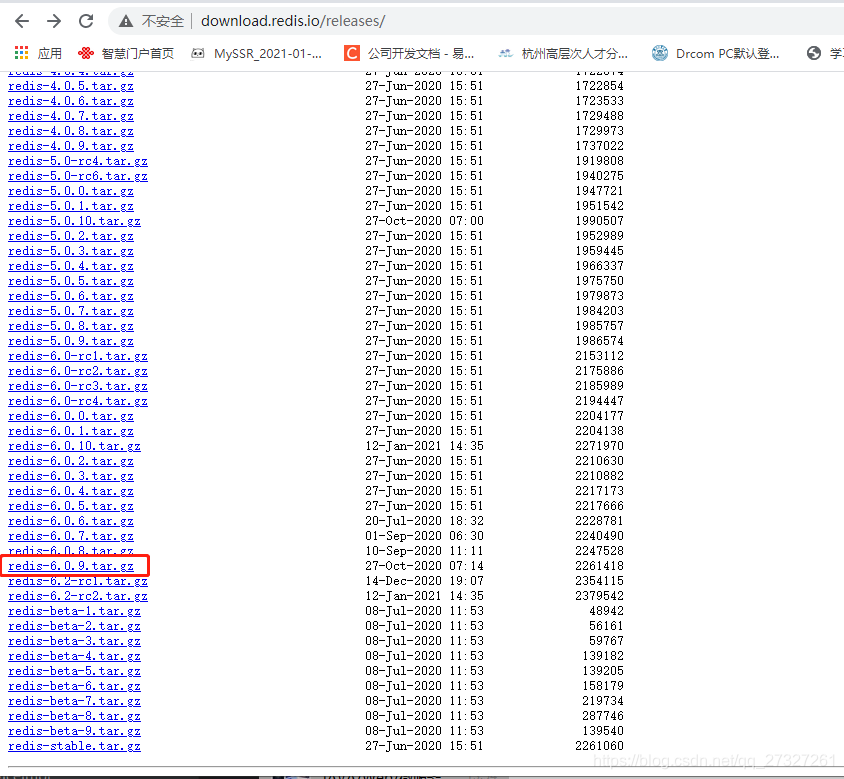Open the 公司开发文档 bookmark
The height and width of the screenshot is (779, 844).
409,53
